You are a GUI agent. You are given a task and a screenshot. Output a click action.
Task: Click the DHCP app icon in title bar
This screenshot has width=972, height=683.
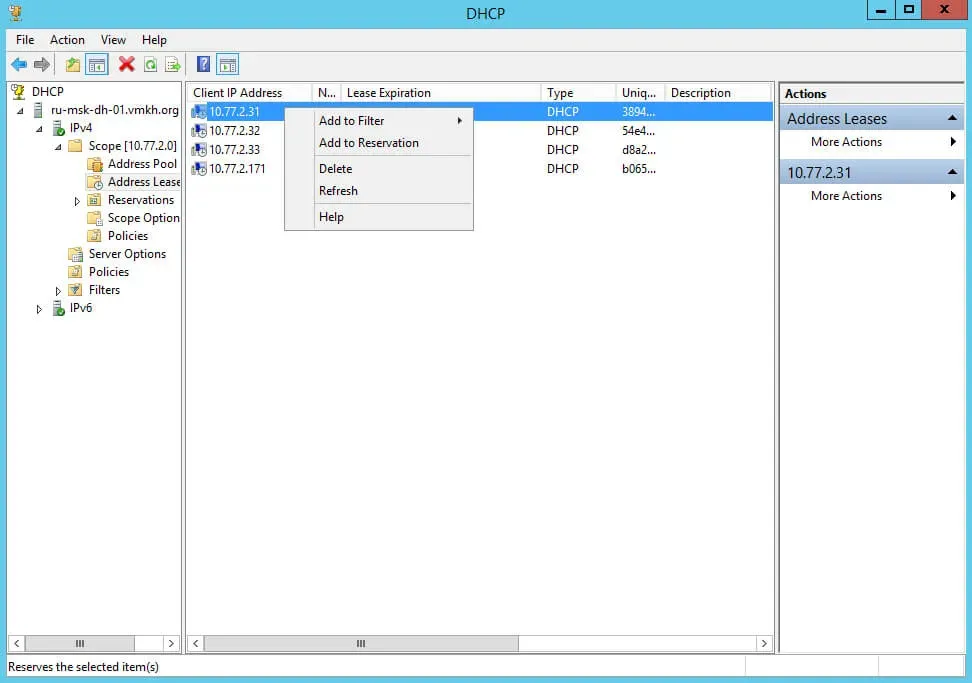pyautogui.click(x=16, y=12)
